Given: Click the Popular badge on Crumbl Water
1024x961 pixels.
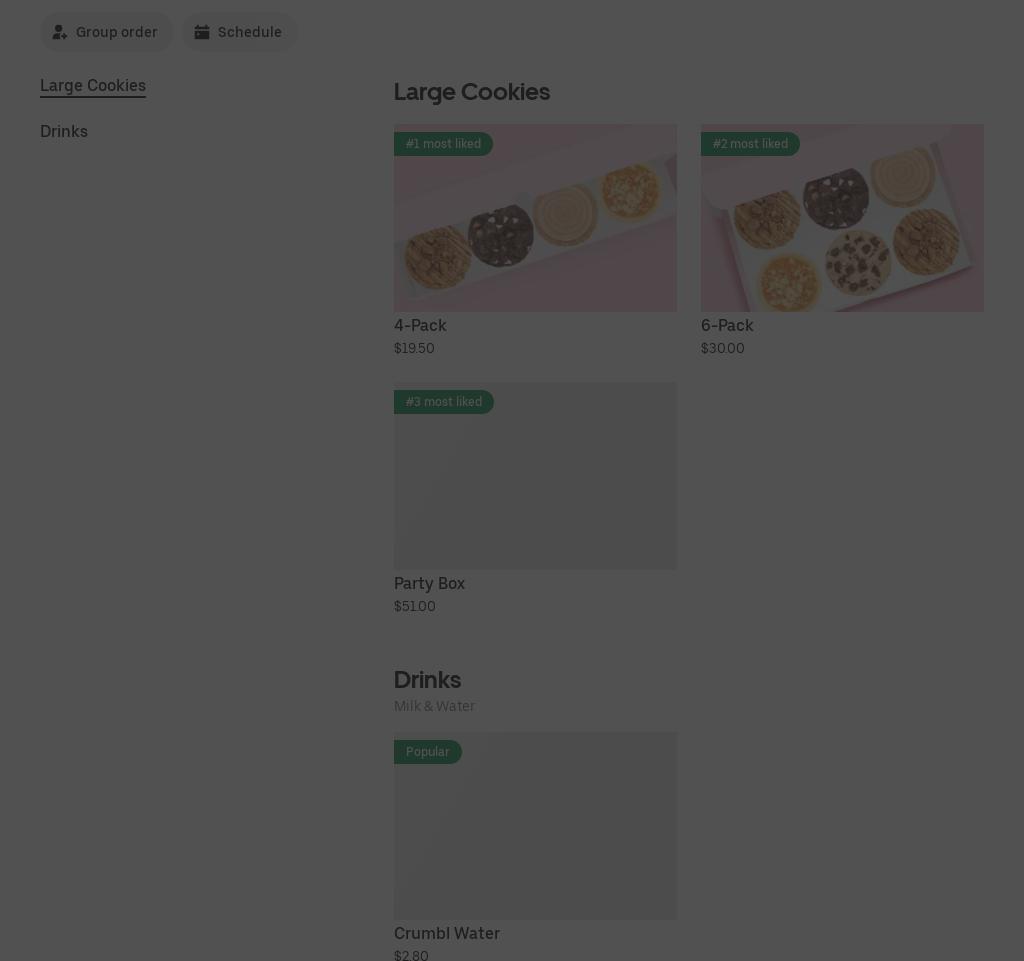Looking at the screenshot, I should [428, 751].
